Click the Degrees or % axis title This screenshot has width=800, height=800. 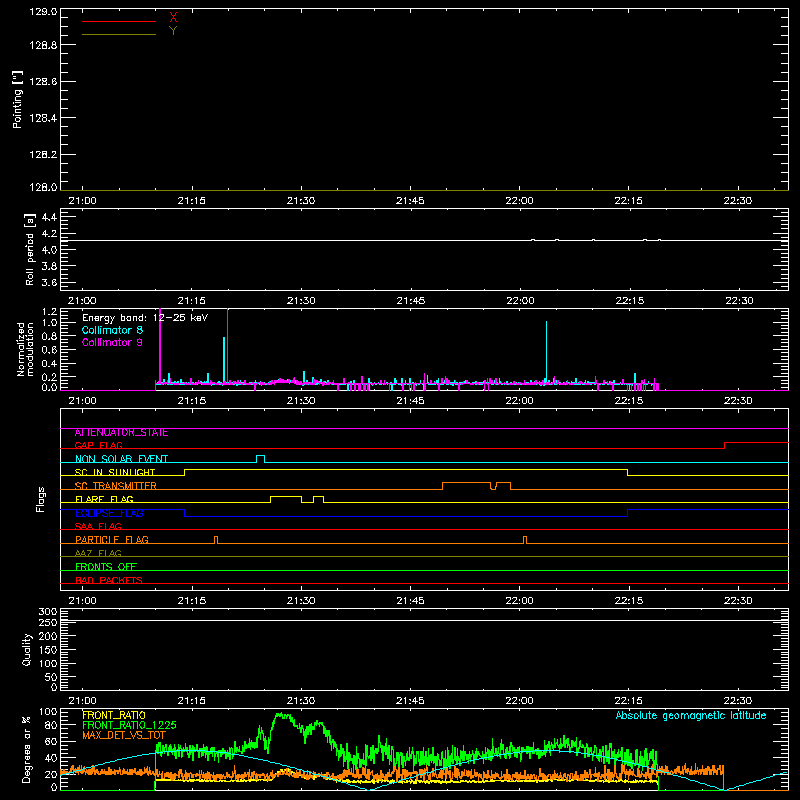[x=27, y=749]
